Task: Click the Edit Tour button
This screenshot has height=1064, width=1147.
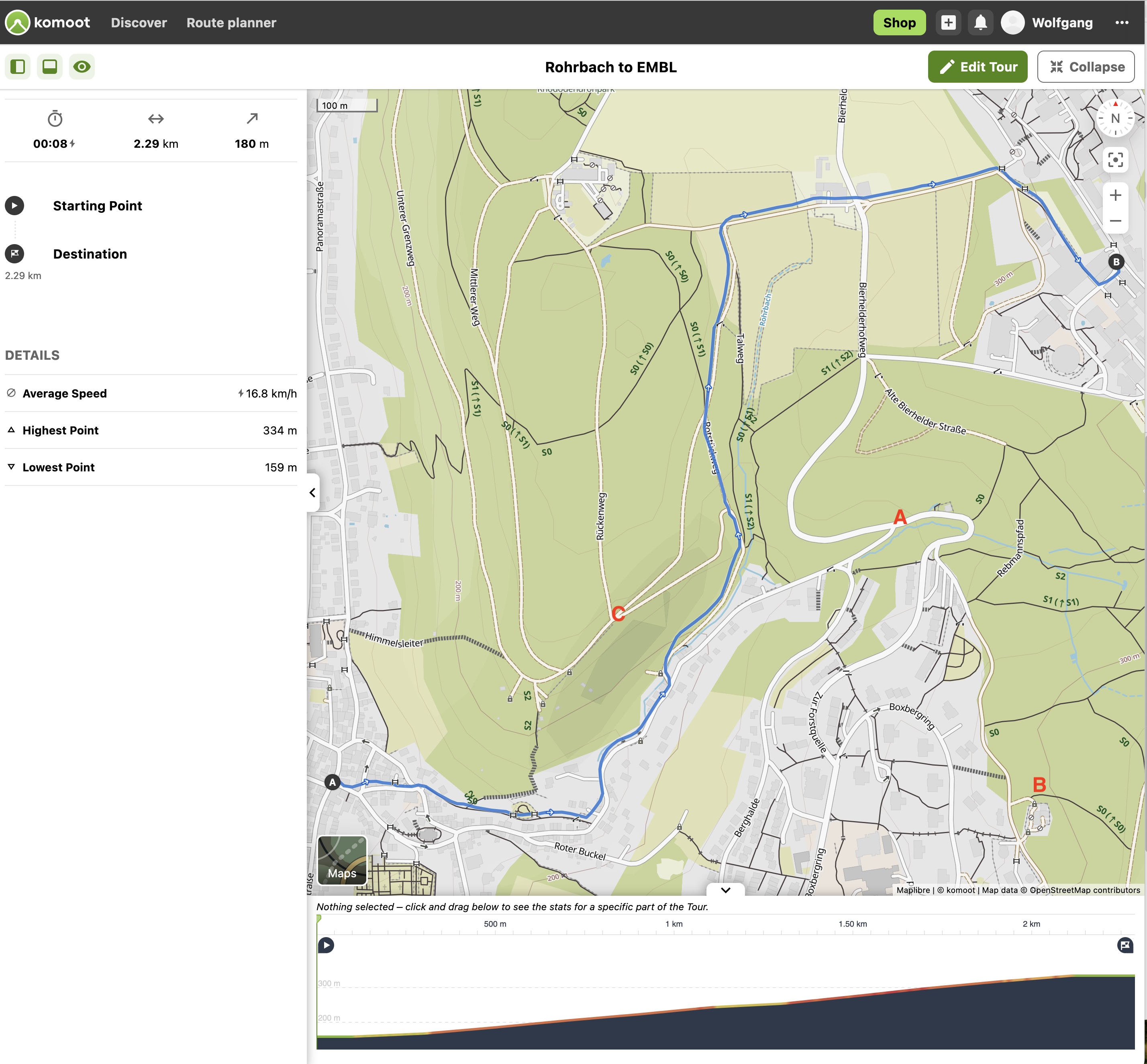Action: point(977,67)
